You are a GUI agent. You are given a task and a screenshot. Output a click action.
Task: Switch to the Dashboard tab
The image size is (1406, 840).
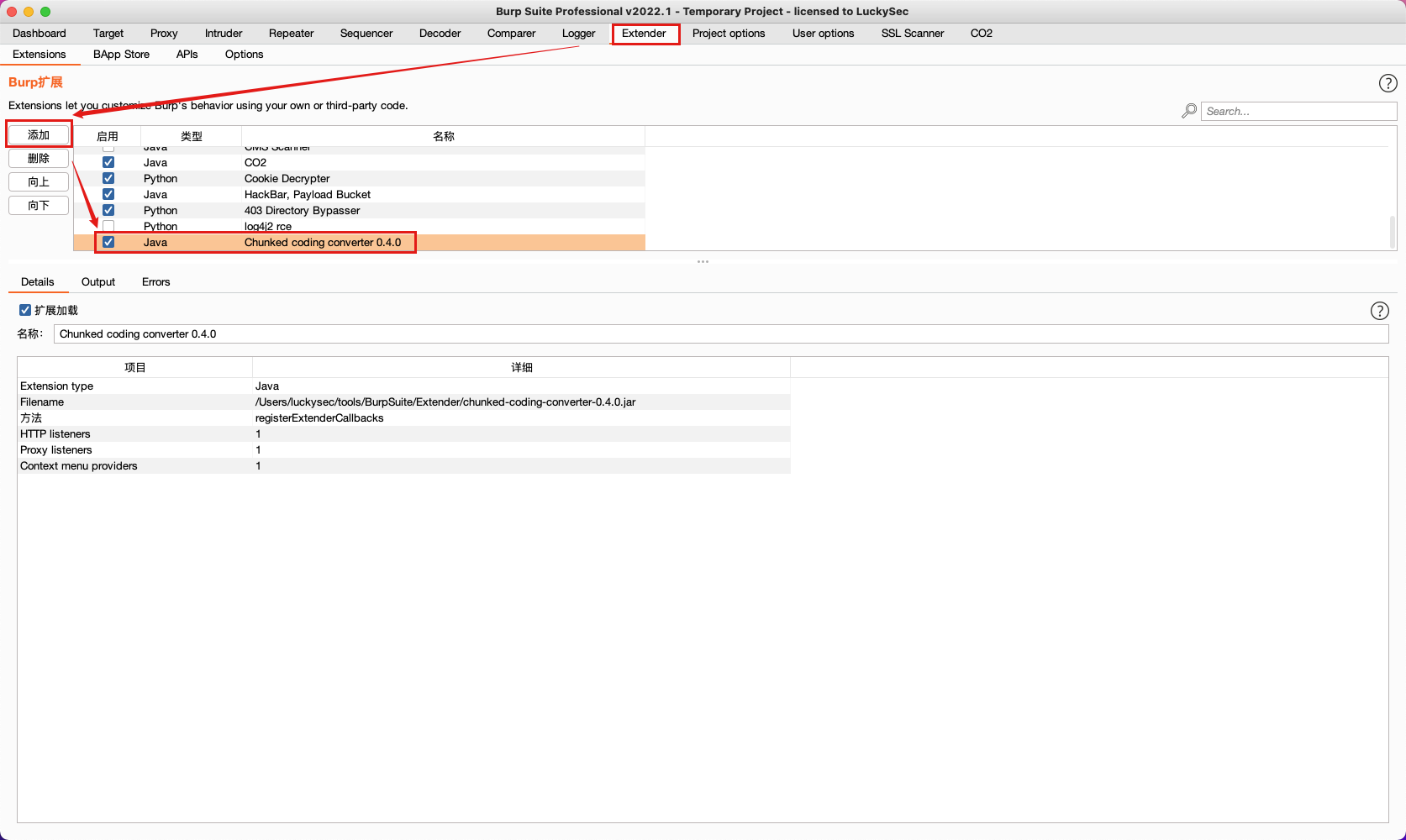pyautogui.click(x=39, y=34)
